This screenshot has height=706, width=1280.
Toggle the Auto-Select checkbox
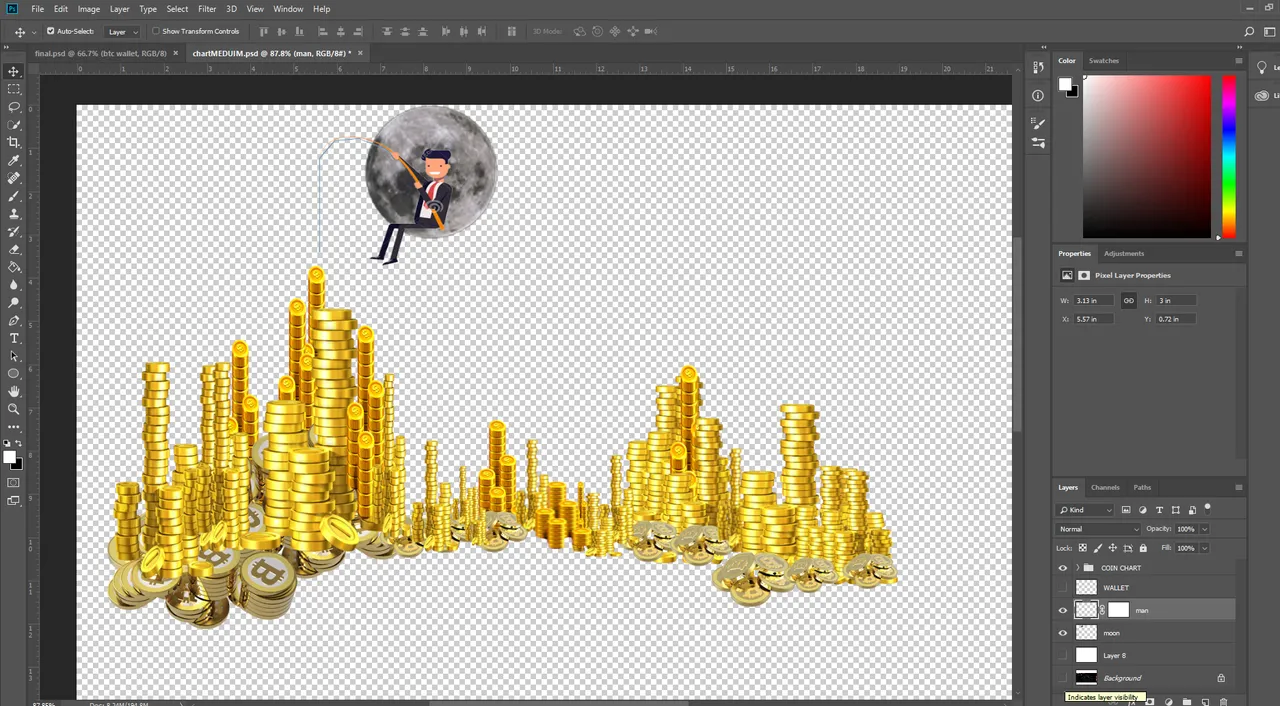pos(51,31)
